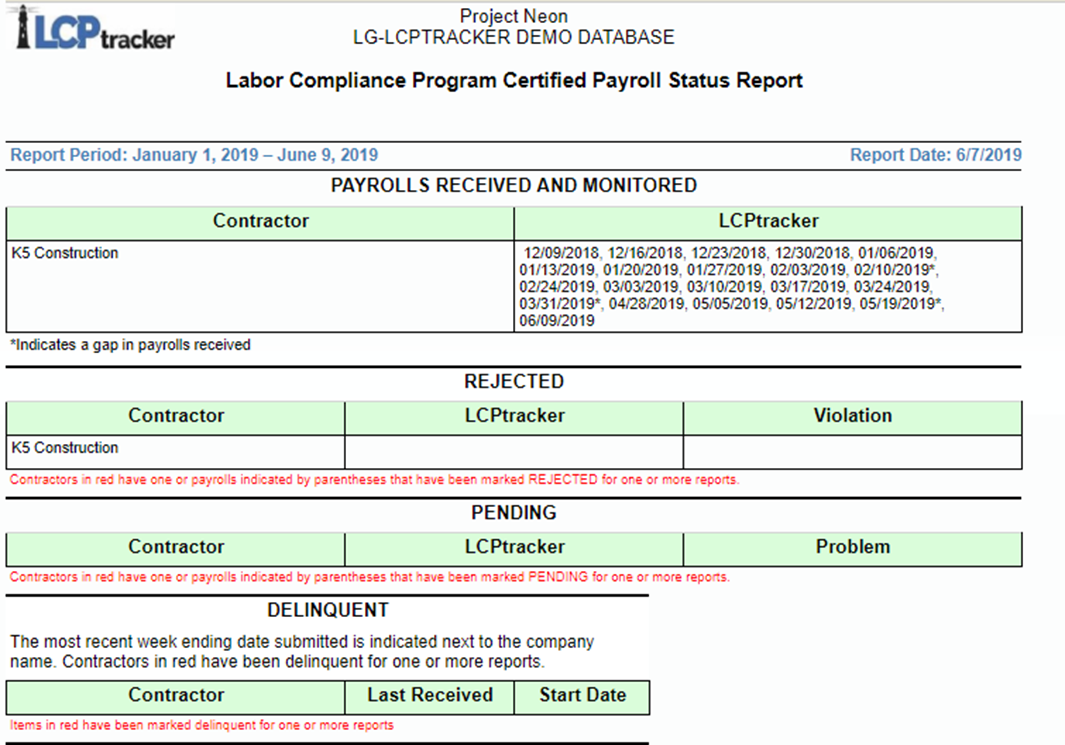Screen dimensions: 1065x745
Task: Click the payroll dates list cell
Action: coord(768,287)
